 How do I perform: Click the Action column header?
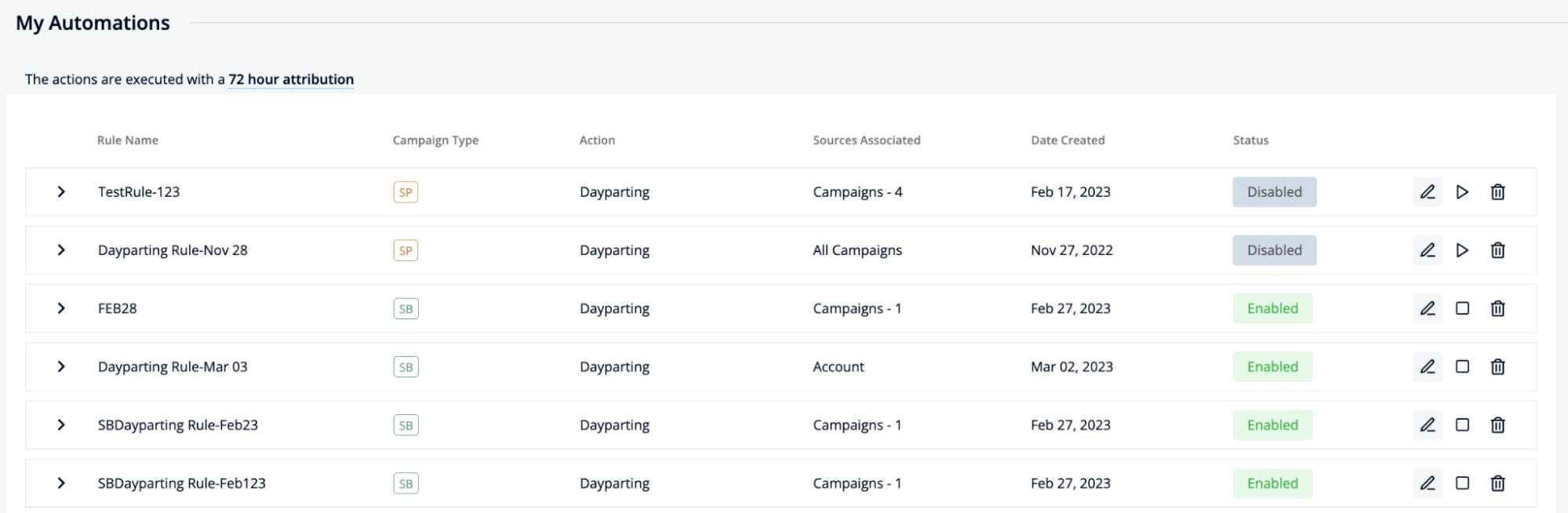tap(597, 140)
